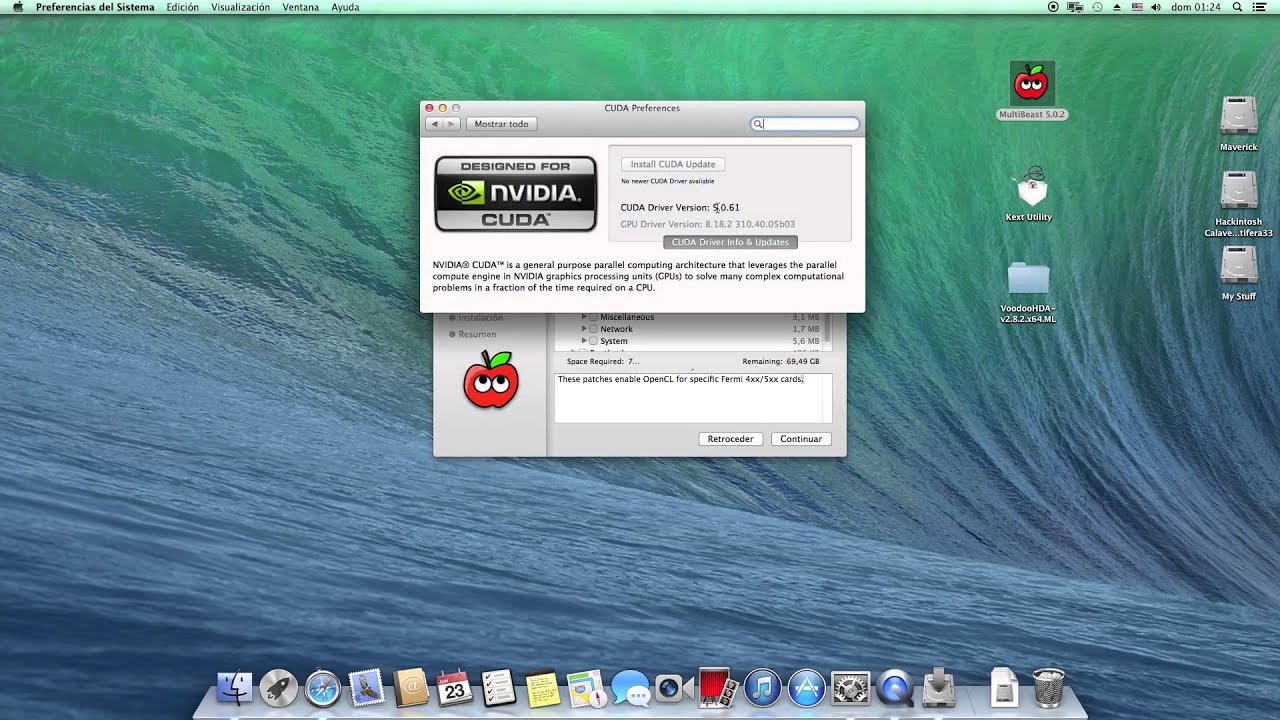The image size is (1280, 720).
Task: Open the Ayuda menu
Action: pos(345,7)
